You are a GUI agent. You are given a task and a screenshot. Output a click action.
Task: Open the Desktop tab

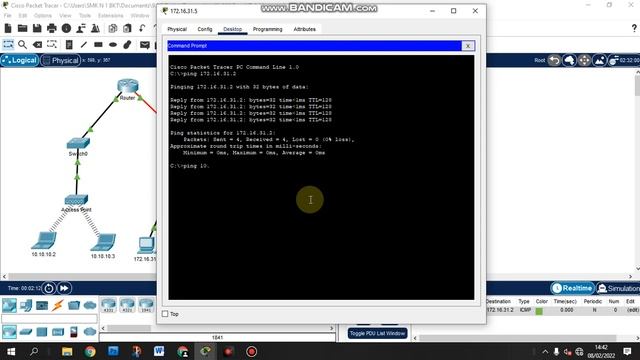pos(233,29)
